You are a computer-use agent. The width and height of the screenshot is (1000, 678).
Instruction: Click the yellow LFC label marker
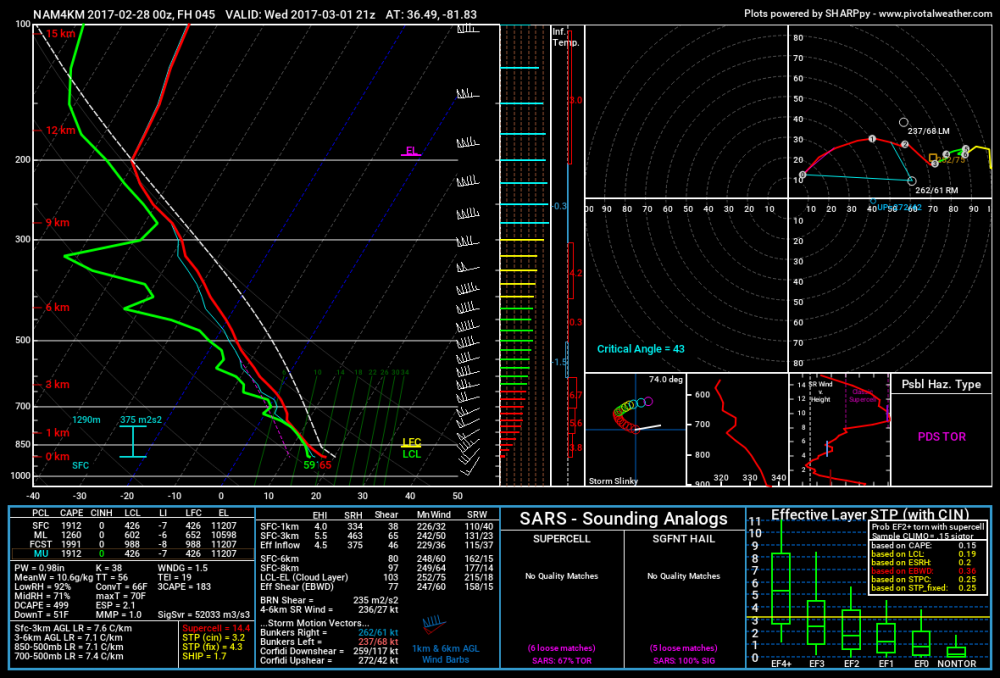[411, 442]
